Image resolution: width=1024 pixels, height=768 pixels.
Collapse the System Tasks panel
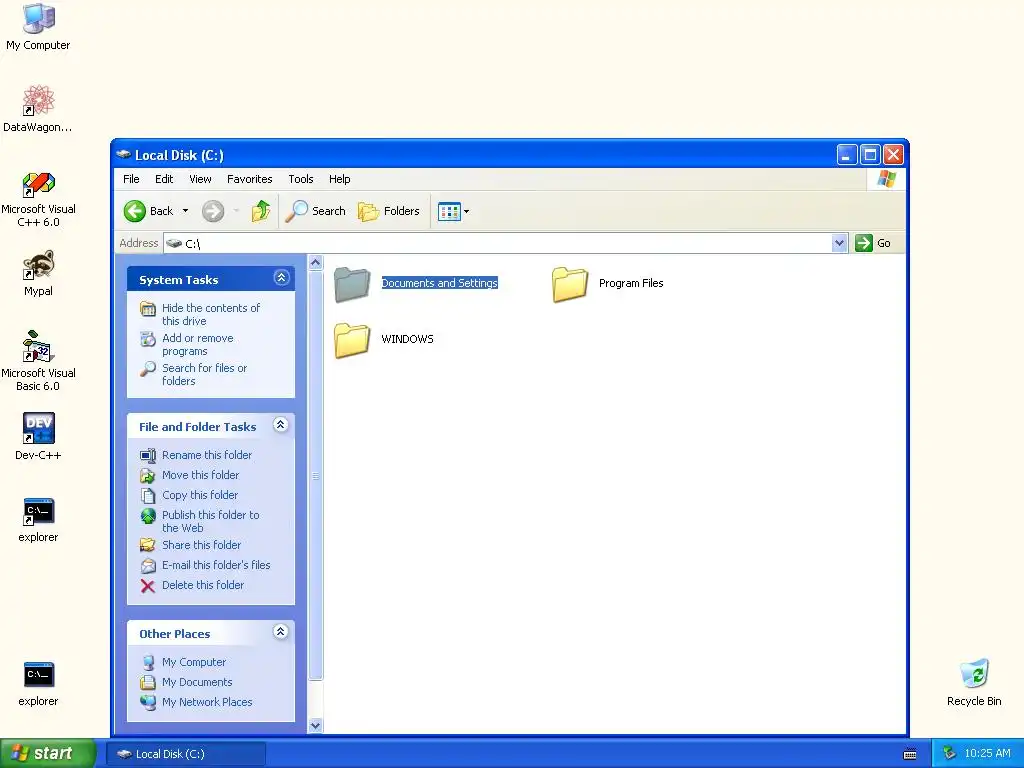pos(281,278)
